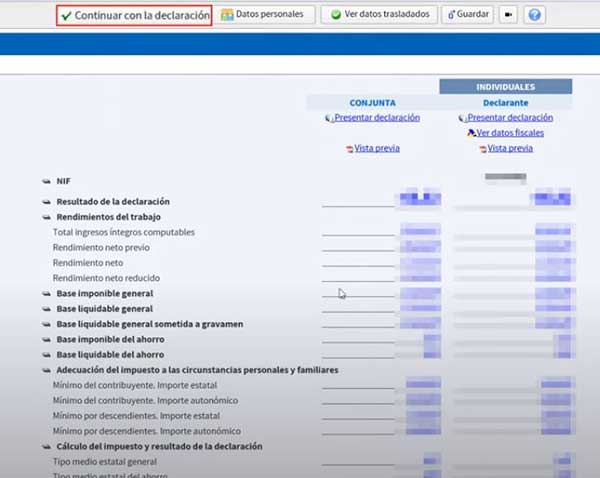This screenshot has width=600, height=478.
Task: Select Rendimientos del trabajo label
Action: (x=109, y=217)
